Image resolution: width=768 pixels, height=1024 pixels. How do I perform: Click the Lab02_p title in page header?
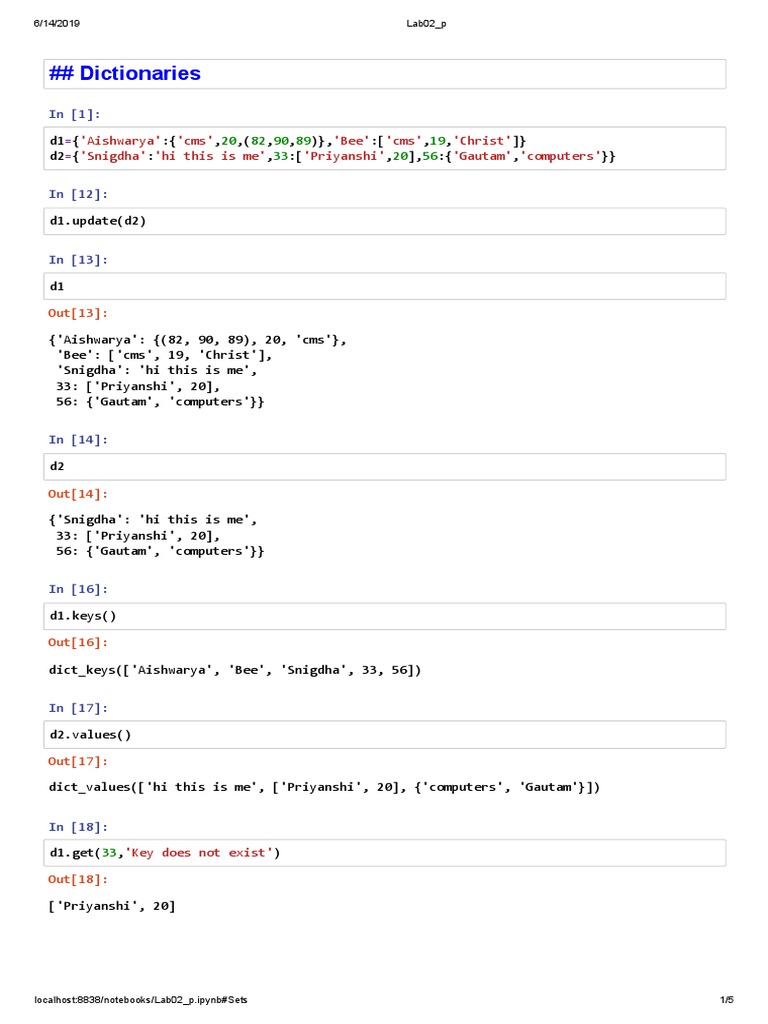coord(426,24)
